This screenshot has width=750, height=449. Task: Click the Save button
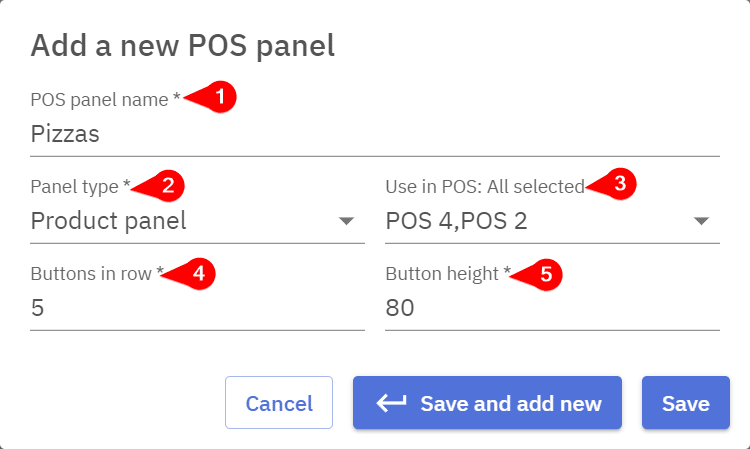tap(685, 403)
